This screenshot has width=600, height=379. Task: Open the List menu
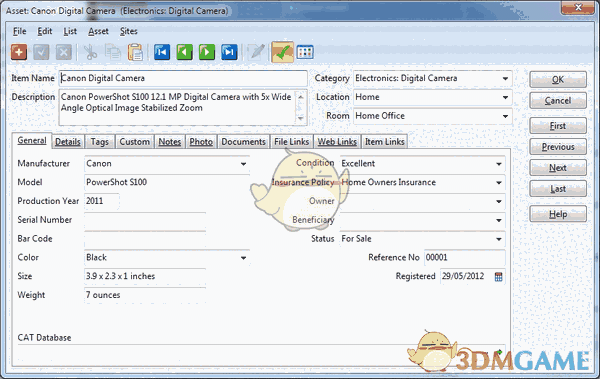(x=70, y=31)
